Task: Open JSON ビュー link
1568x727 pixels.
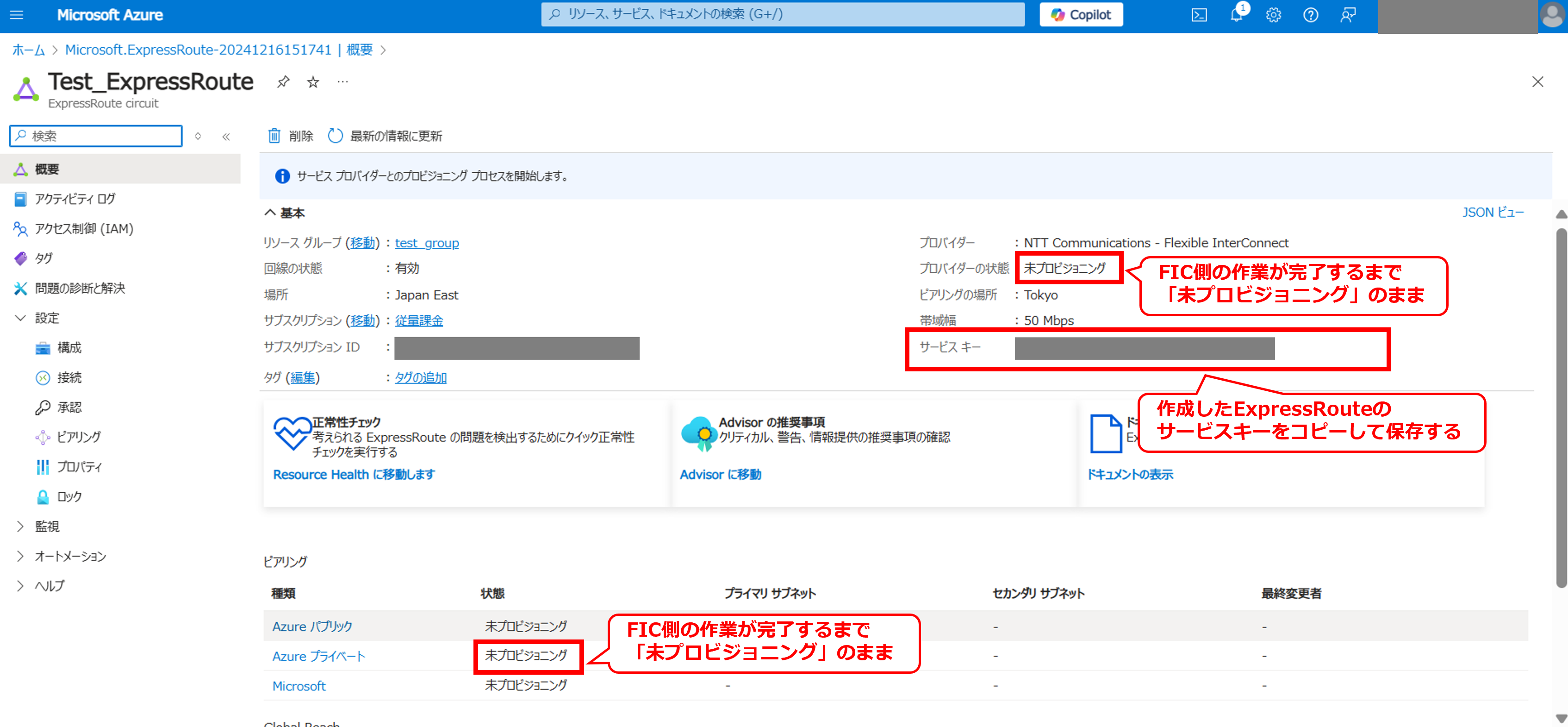Action: pyautogui.click(x=1493, y=213)
